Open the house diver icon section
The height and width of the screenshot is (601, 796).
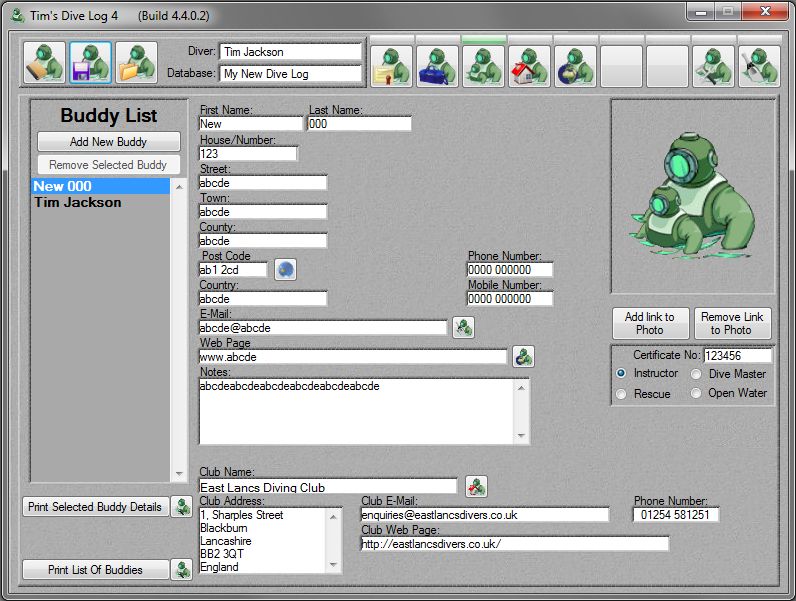coord(529,66)
